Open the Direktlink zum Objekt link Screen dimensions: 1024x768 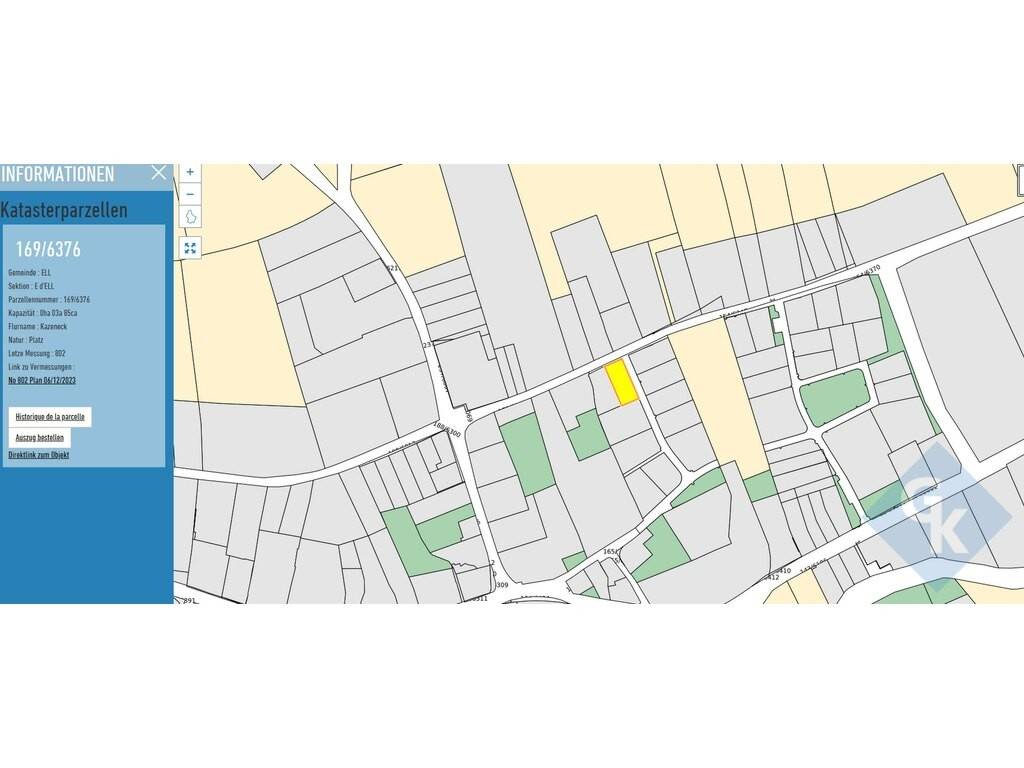click(39, 455)
